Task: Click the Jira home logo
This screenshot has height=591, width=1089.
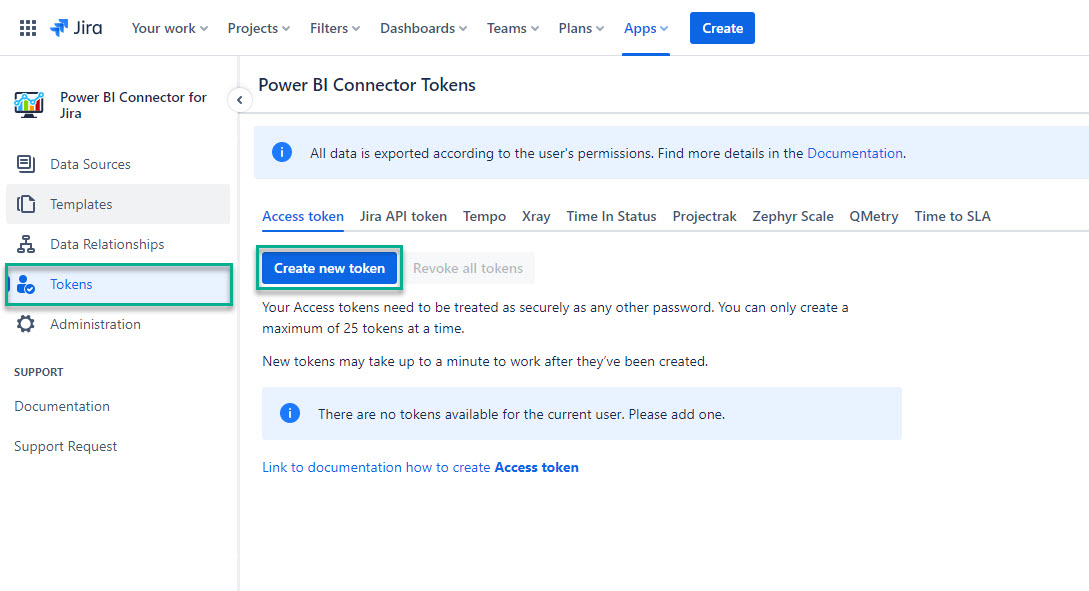Action: (76, 27)
